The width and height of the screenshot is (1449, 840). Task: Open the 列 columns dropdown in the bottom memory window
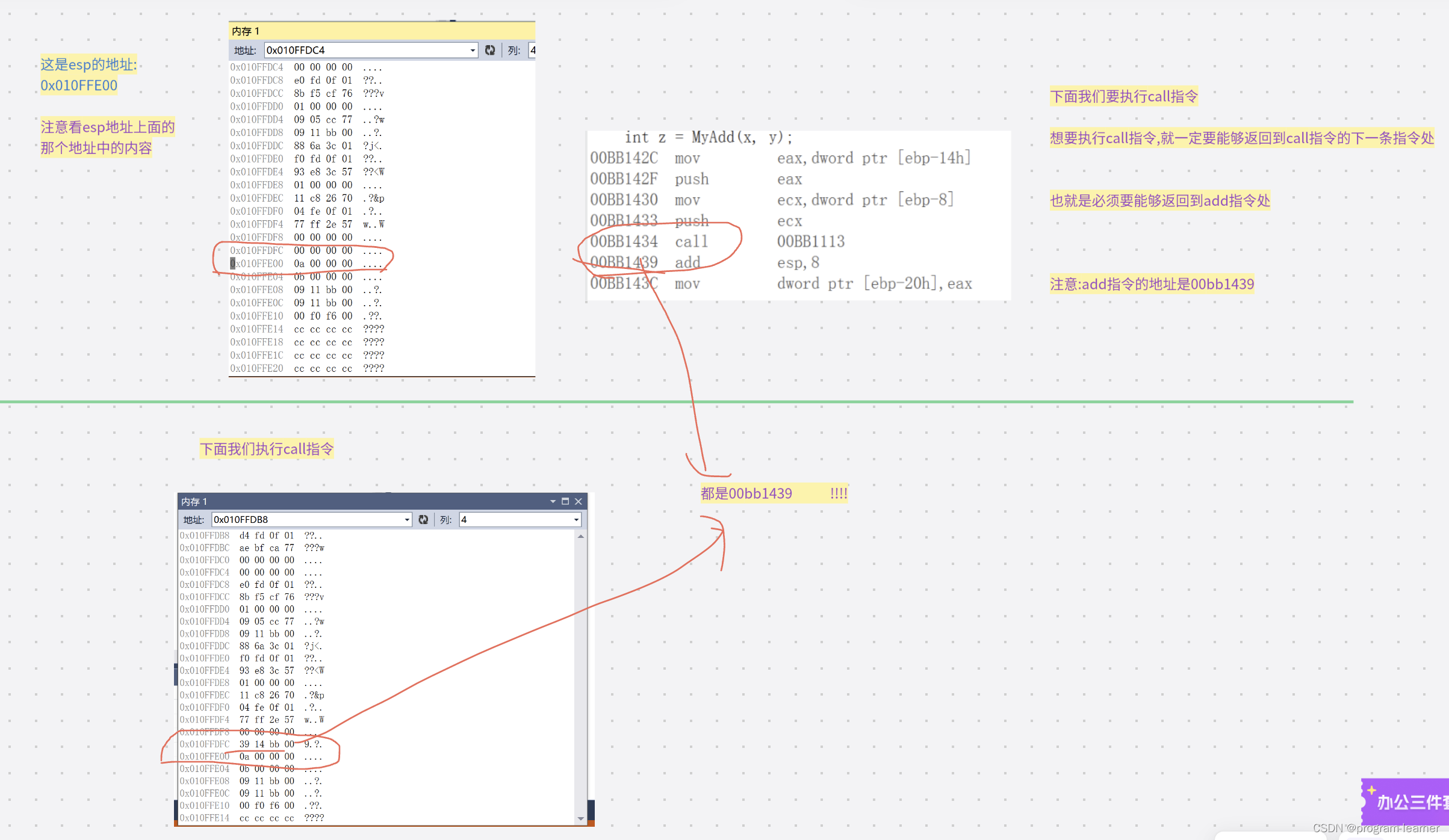click(576, 520)
